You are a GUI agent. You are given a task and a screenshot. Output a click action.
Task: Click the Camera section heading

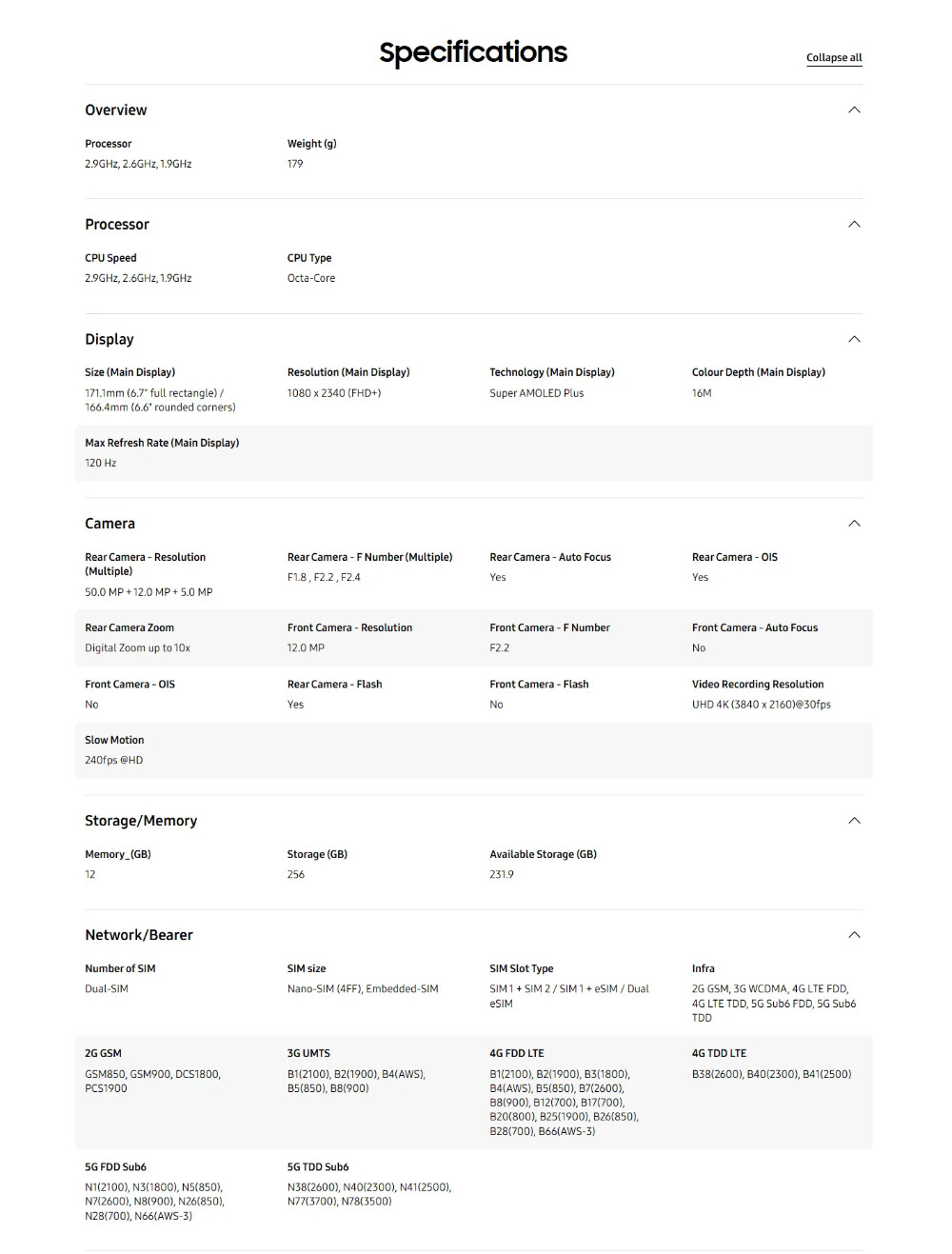tap(110, 524)
